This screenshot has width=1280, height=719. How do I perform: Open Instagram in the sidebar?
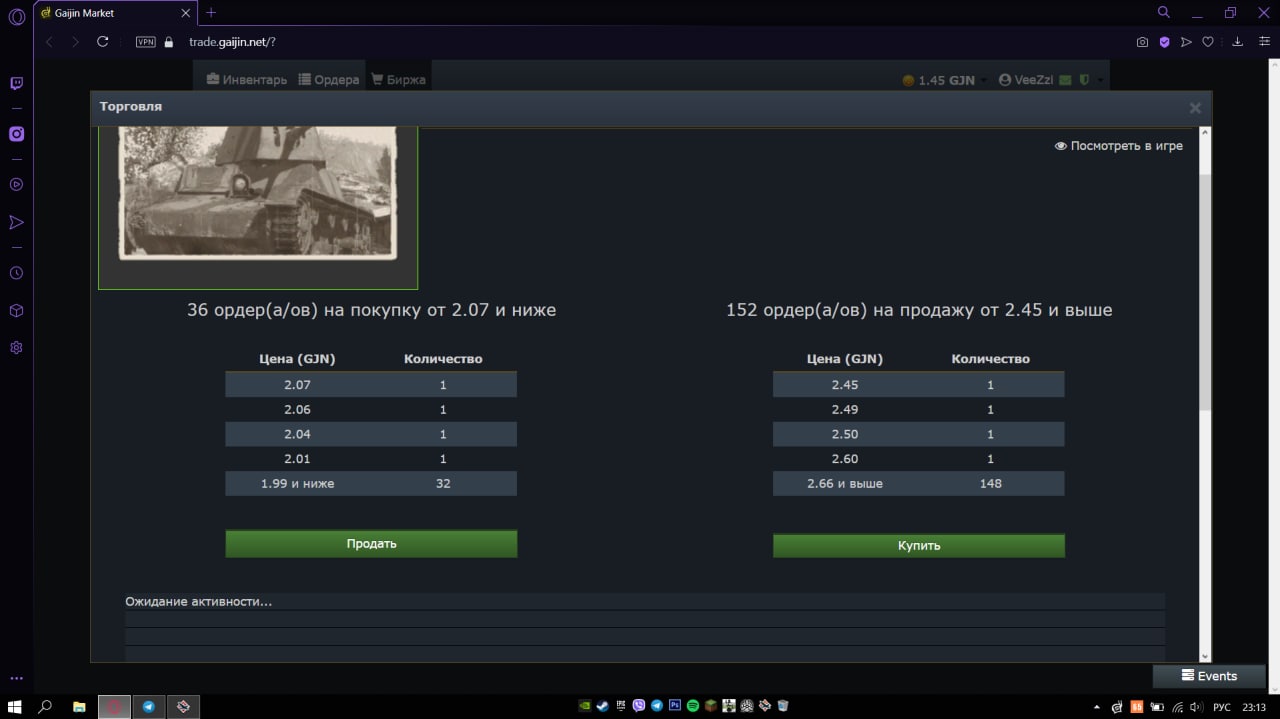pyautogui.click(x=16, y=134)
